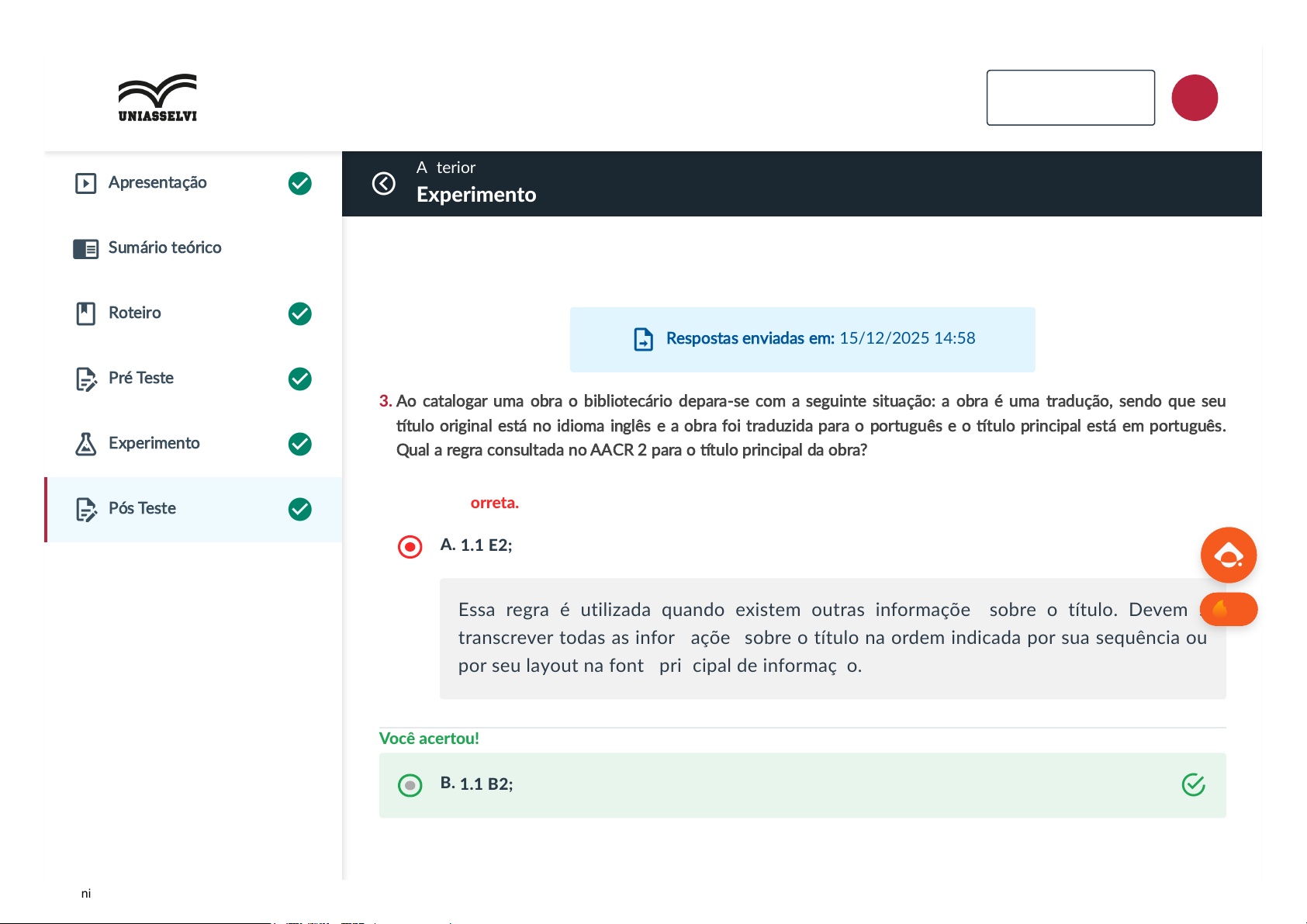This screenshot has height=924, width=1307.
Task: Click the orange chat assistant icon
Action: pyautogui.click(x=1228, y=555)
